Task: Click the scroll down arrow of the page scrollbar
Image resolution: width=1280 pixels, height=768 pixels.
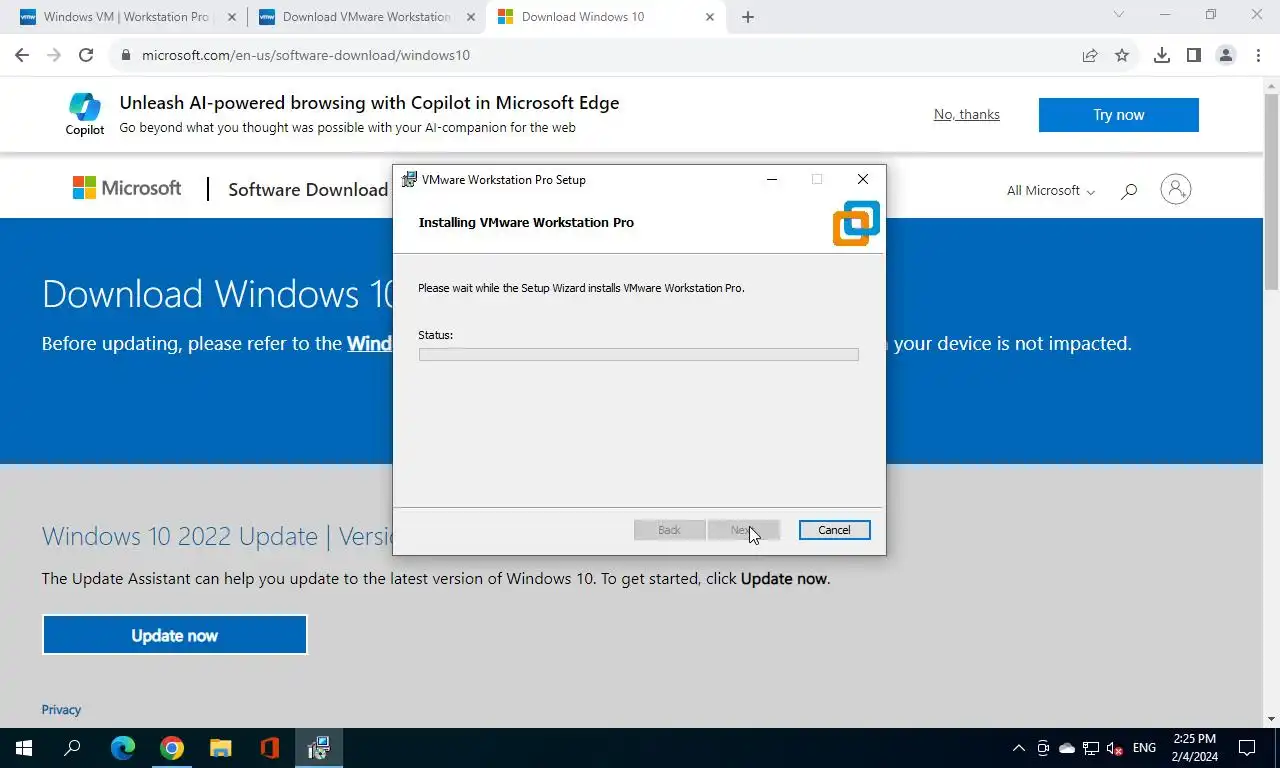Action: click(x=1271, y=719)
